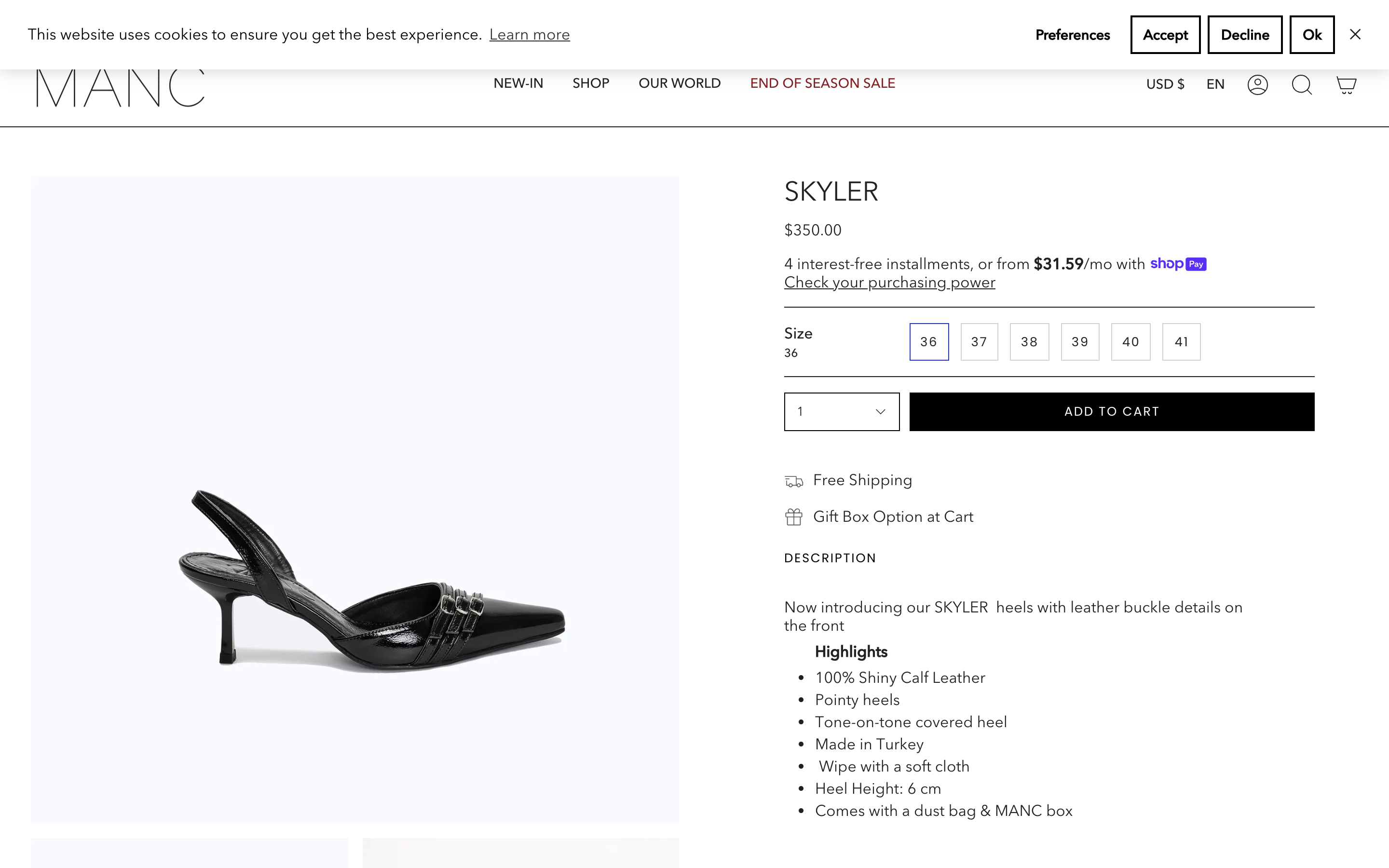
Task: Expand the USD $ currency selector
Action: (x=1165, y=84)
